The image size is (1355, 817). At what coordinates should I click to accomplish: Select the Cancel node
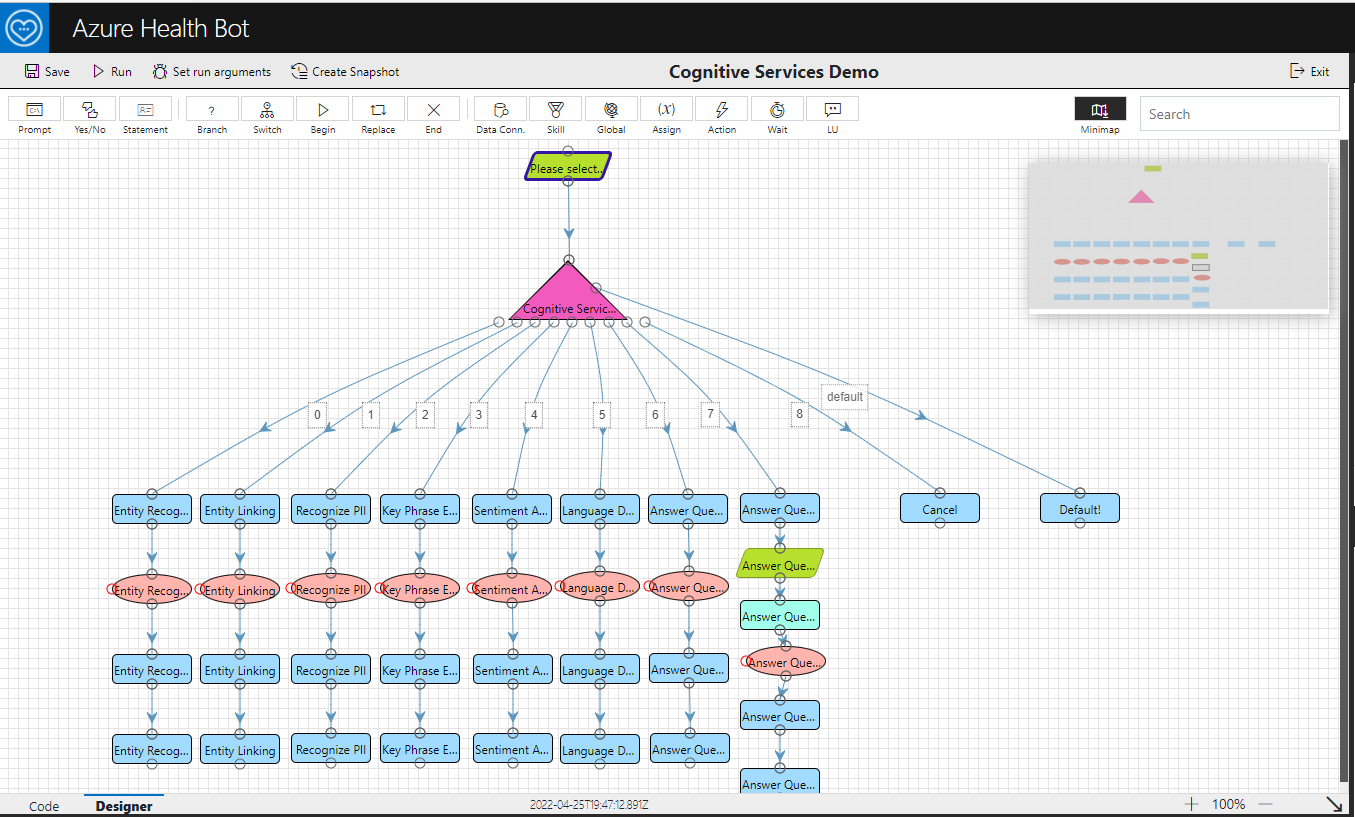(939, 509)
